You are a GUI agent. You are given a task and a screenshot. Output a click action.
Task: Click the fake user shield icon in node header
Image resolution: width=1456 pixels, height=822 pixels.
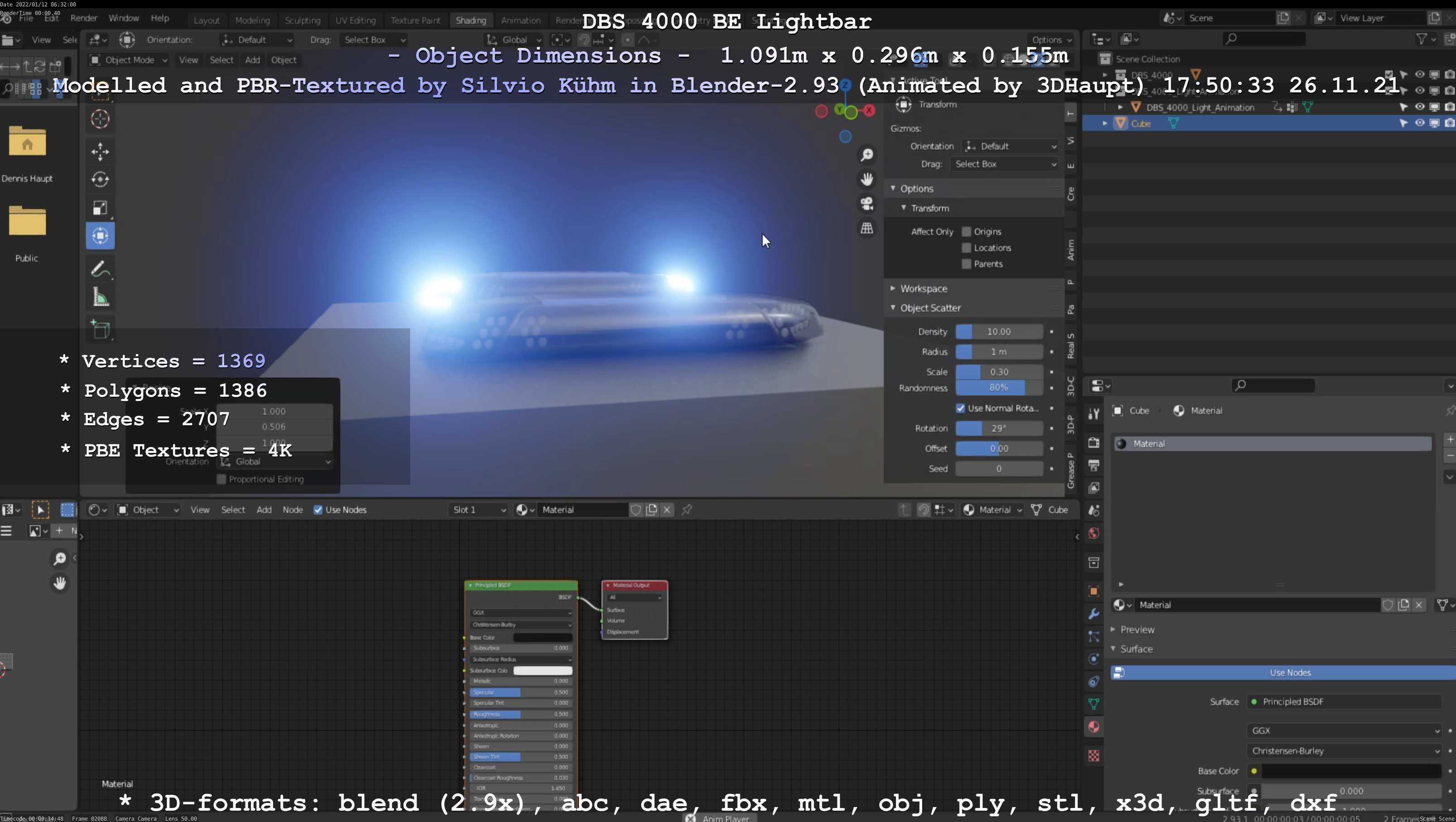pos(635,510)
